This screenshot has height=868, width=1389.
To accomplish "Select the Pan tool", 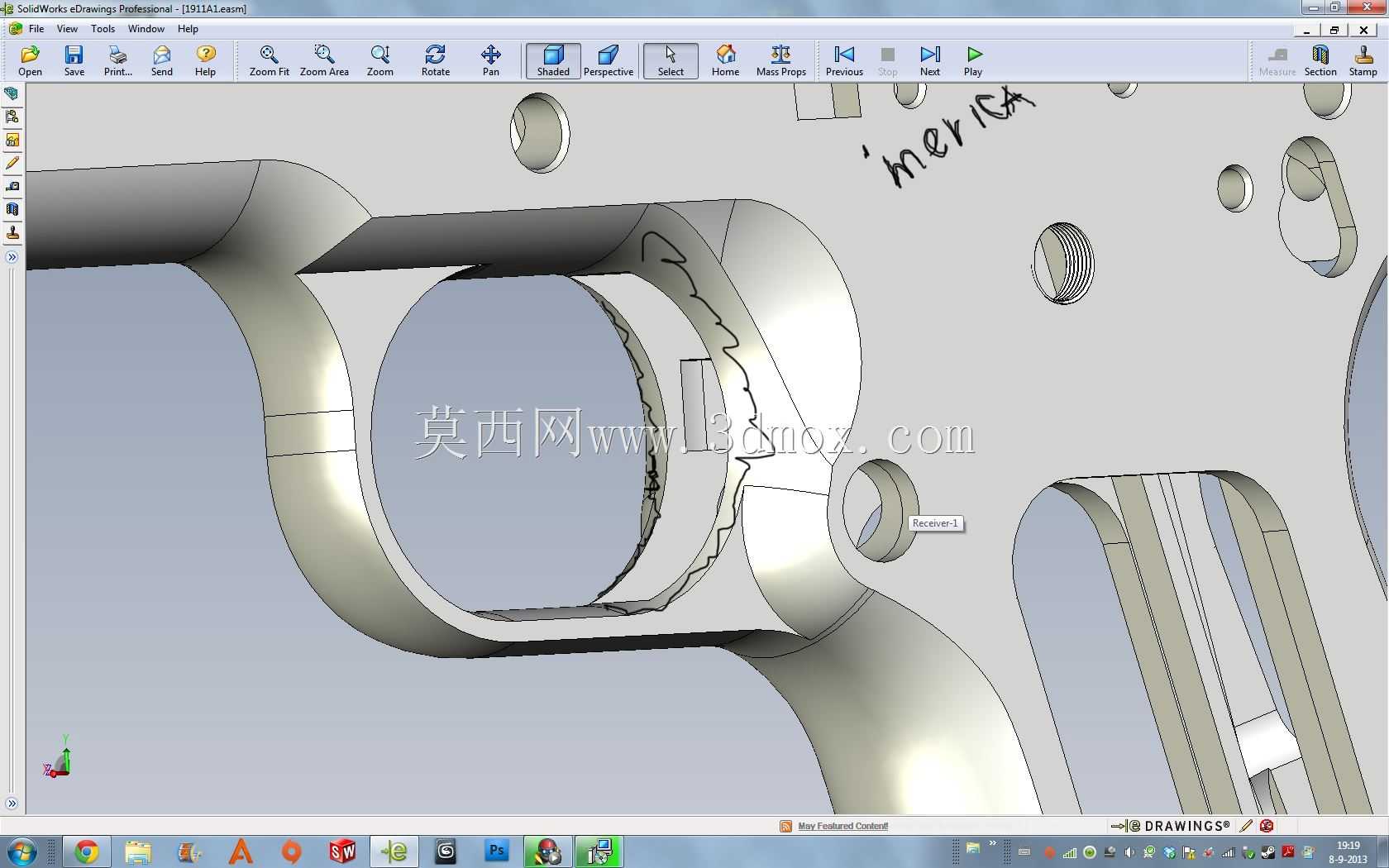I will [491, 60].
